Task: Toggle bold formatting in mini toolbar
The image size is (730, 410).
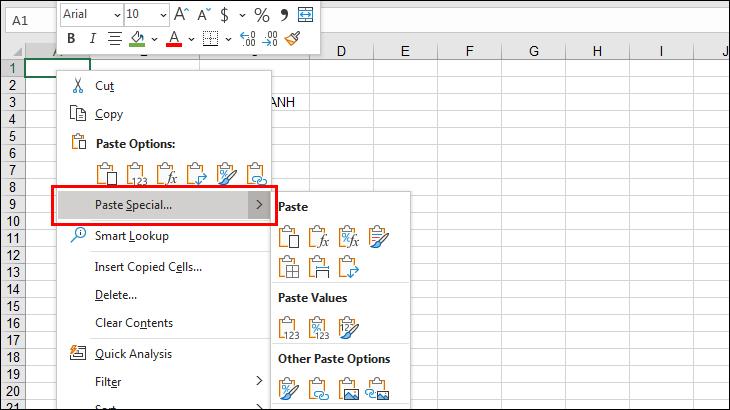Action: click(x=71, y=39)
